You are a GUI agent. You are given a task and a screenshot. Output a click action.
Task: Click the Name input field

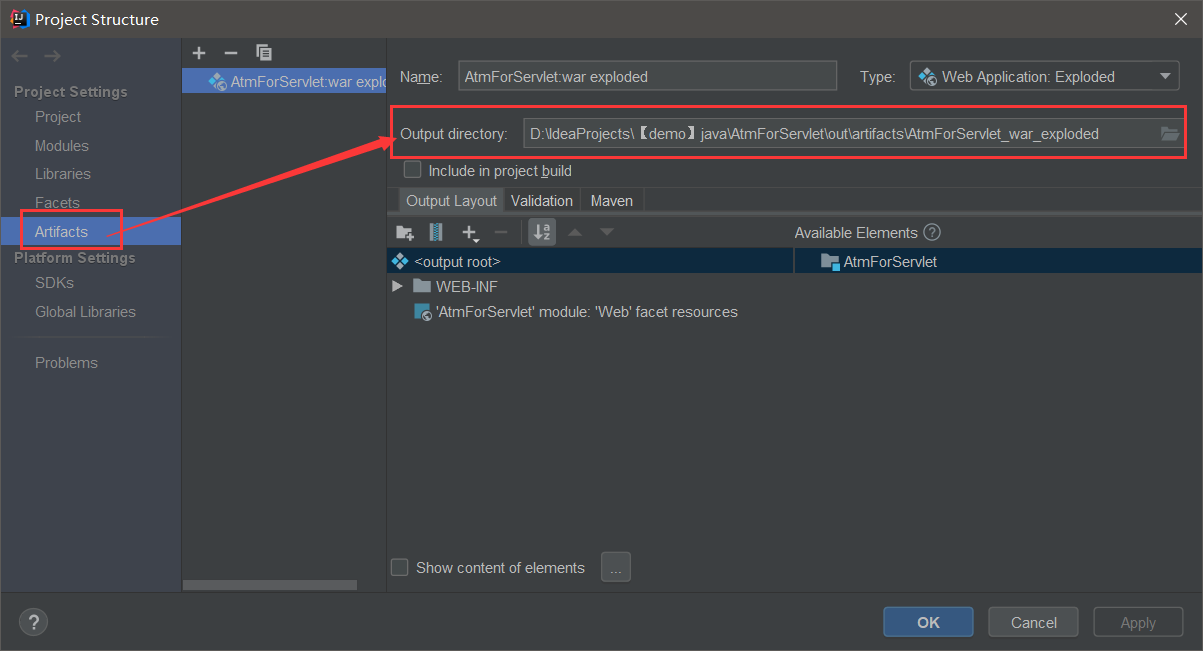tap(647, 76)
